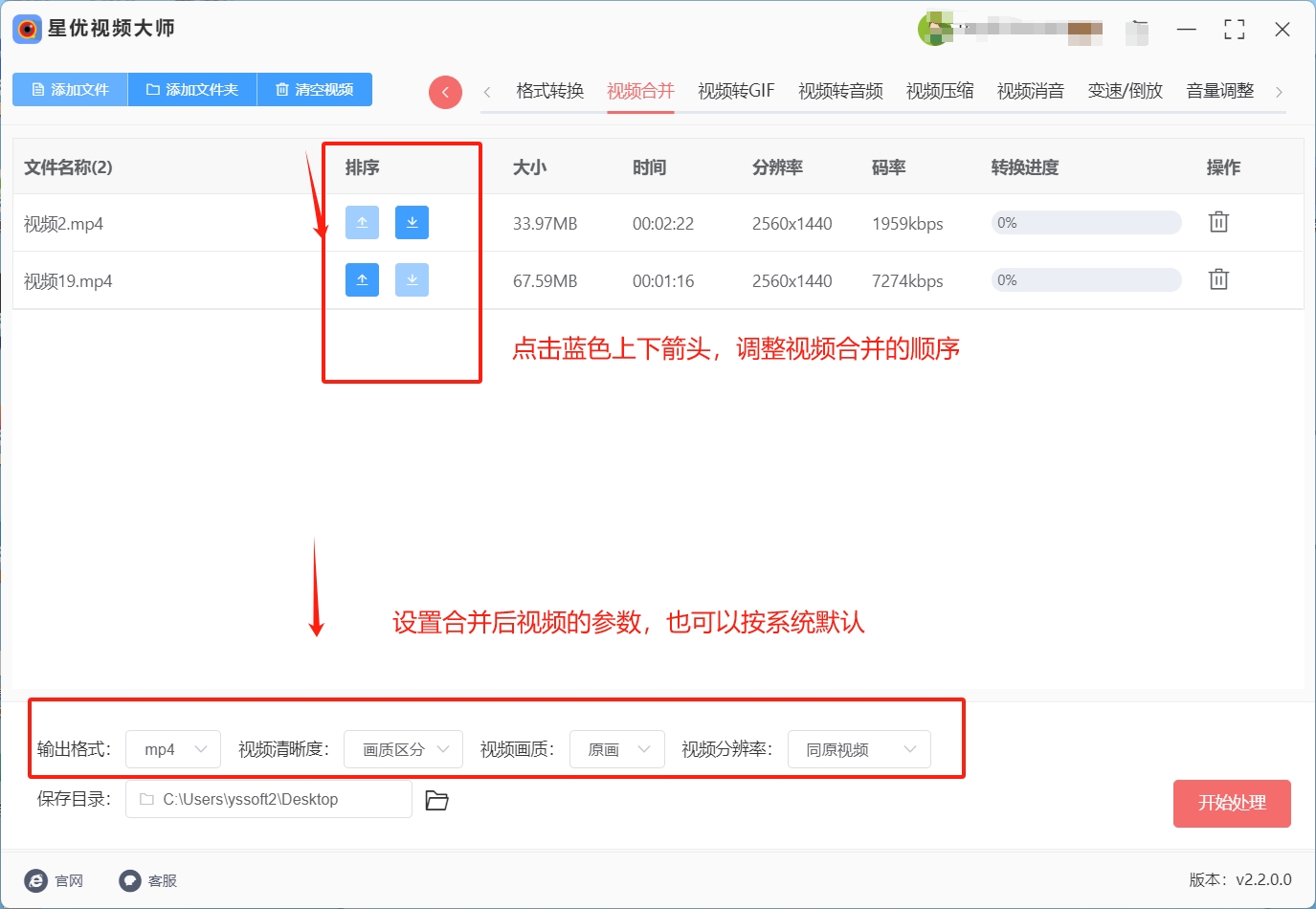The height and width of the screenshot is (909, 1316).
Task: Delete 视频19.mp4 with trash icon
Action: point(1218,279)
